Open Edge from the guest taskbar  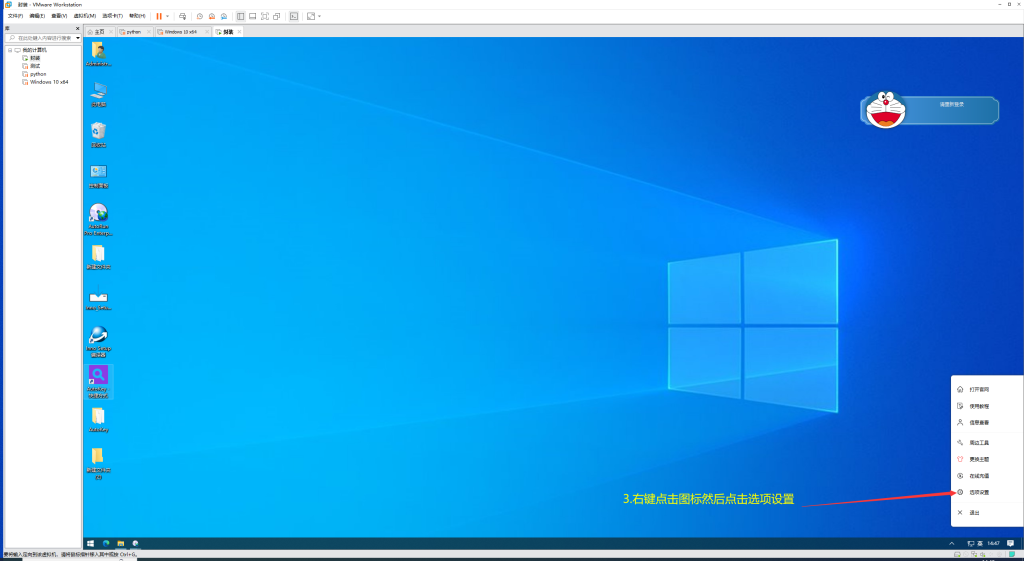(106, 543)
